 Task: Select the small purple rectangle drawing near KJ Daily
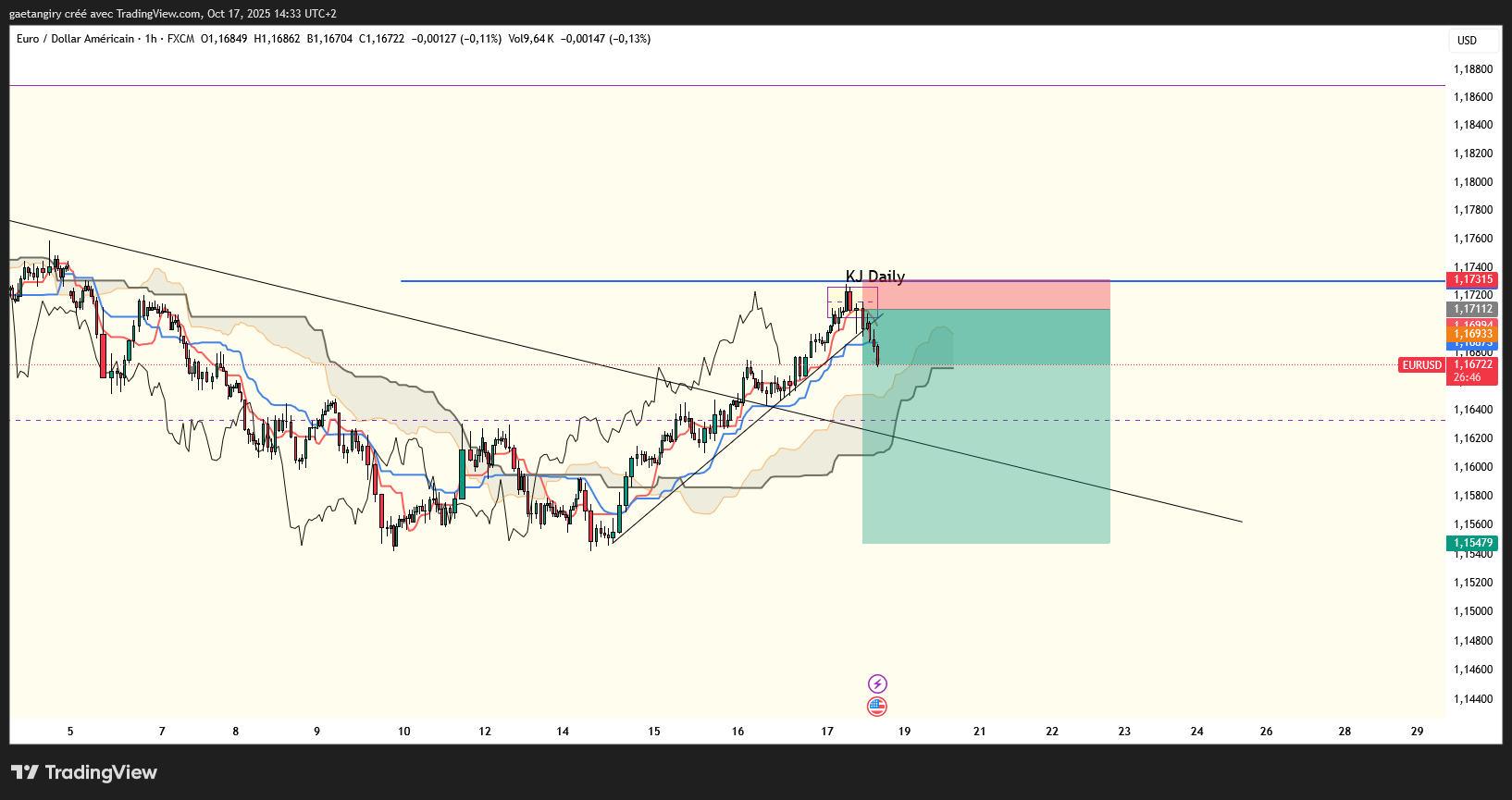(852, 302)
